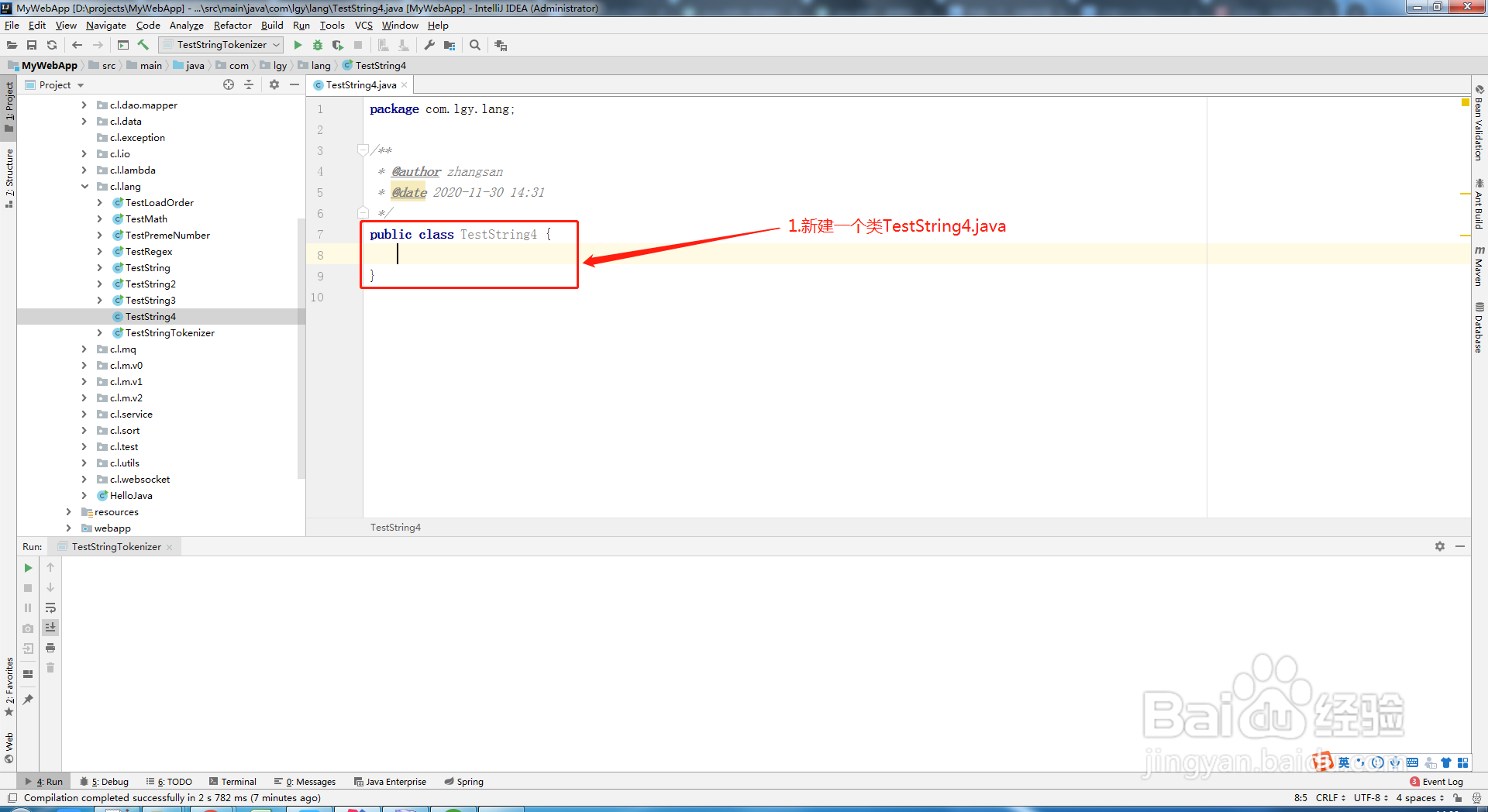The height and width of the screenshot is (812, 1488).
Task: Expand the c.l.dao.mapper package node
Action: pos(84,105)
